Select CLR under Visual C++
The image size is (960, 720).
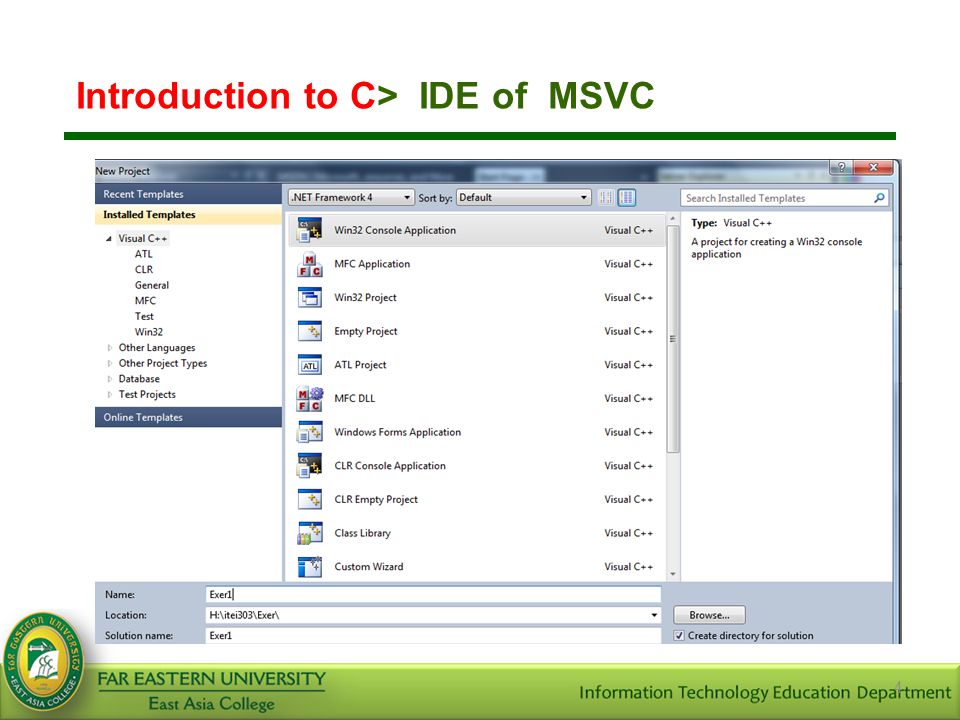point(144,269)
